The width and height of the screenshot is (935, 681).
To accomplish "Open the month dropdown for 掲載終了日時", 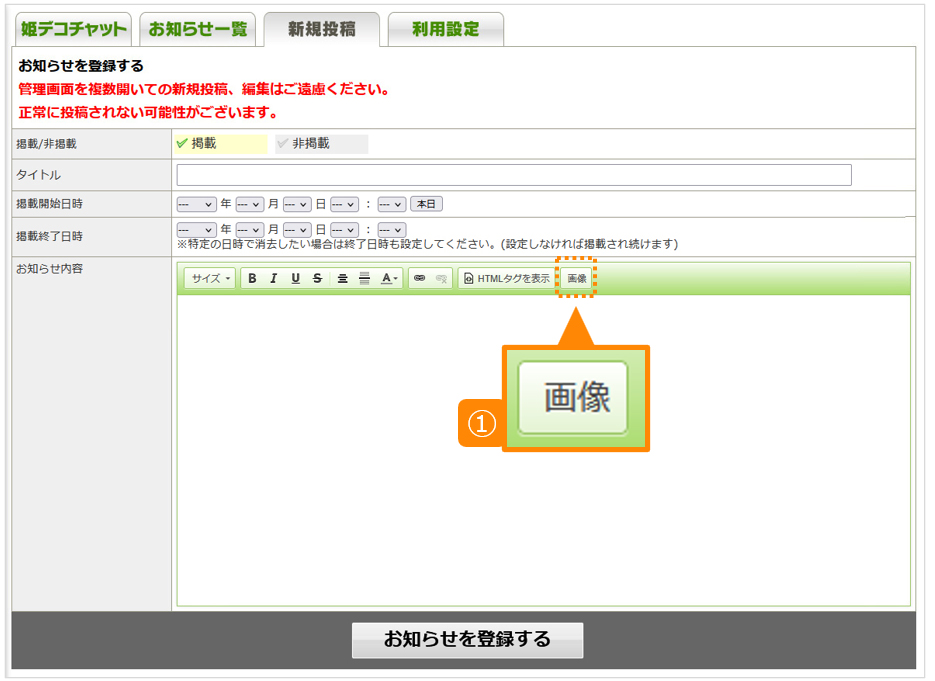I will point(249,230).
